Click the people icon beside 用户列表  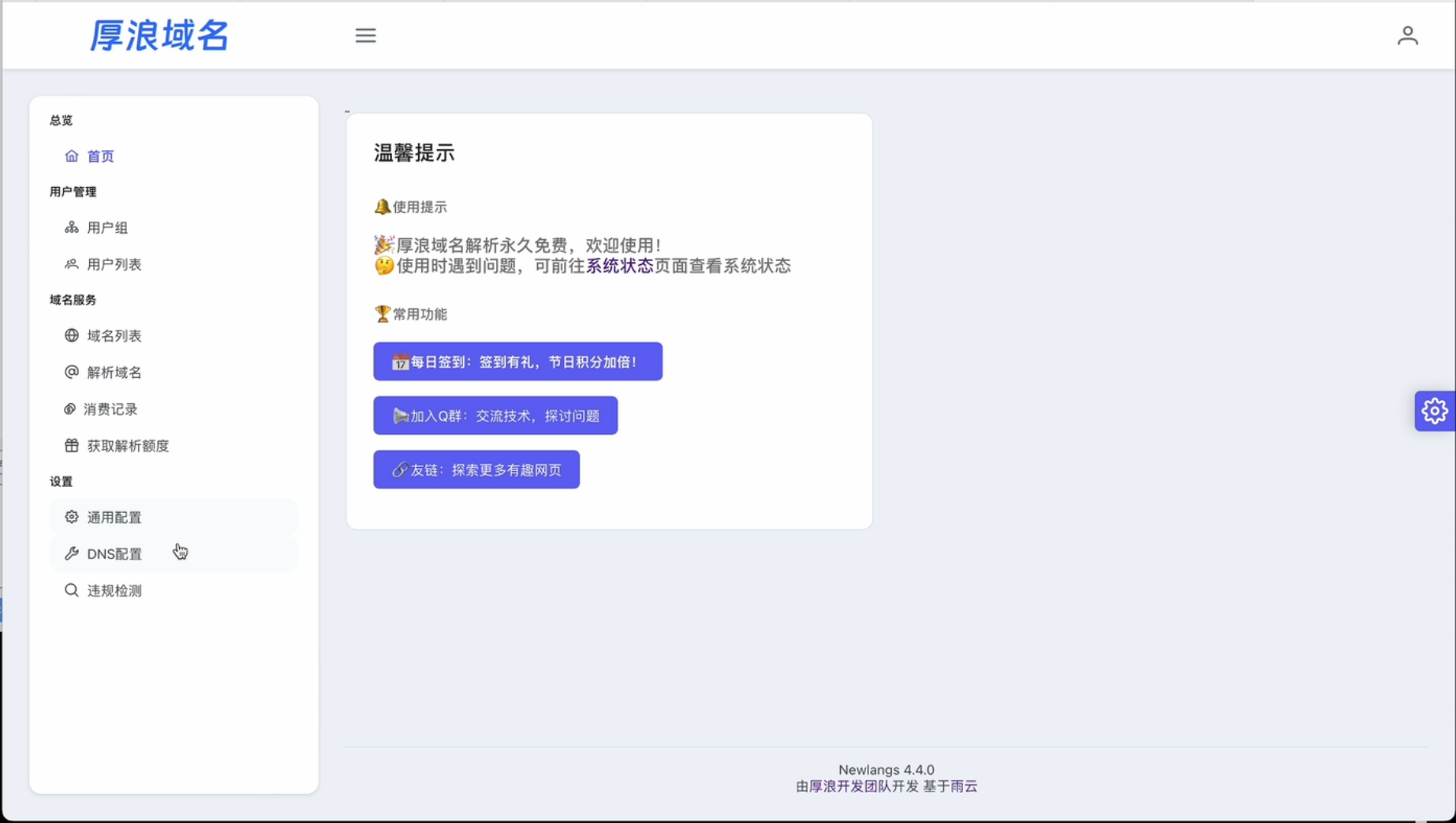(72, 264)
